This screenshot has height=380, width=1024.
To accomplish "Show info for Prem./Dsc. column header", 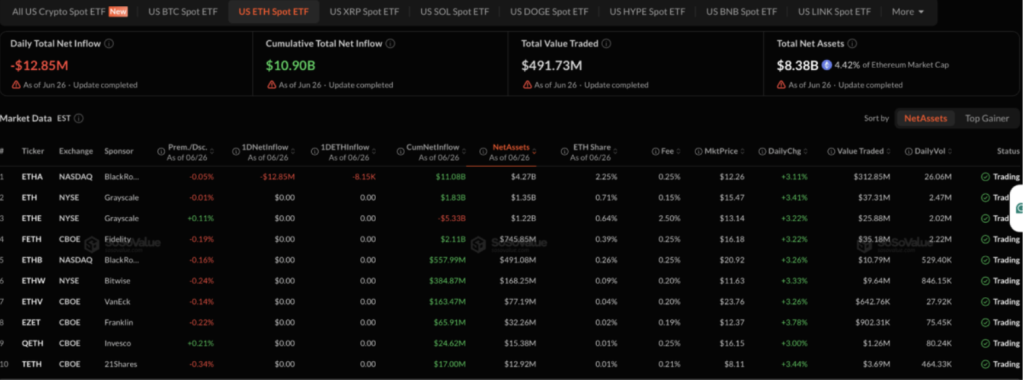I will 161,151.
